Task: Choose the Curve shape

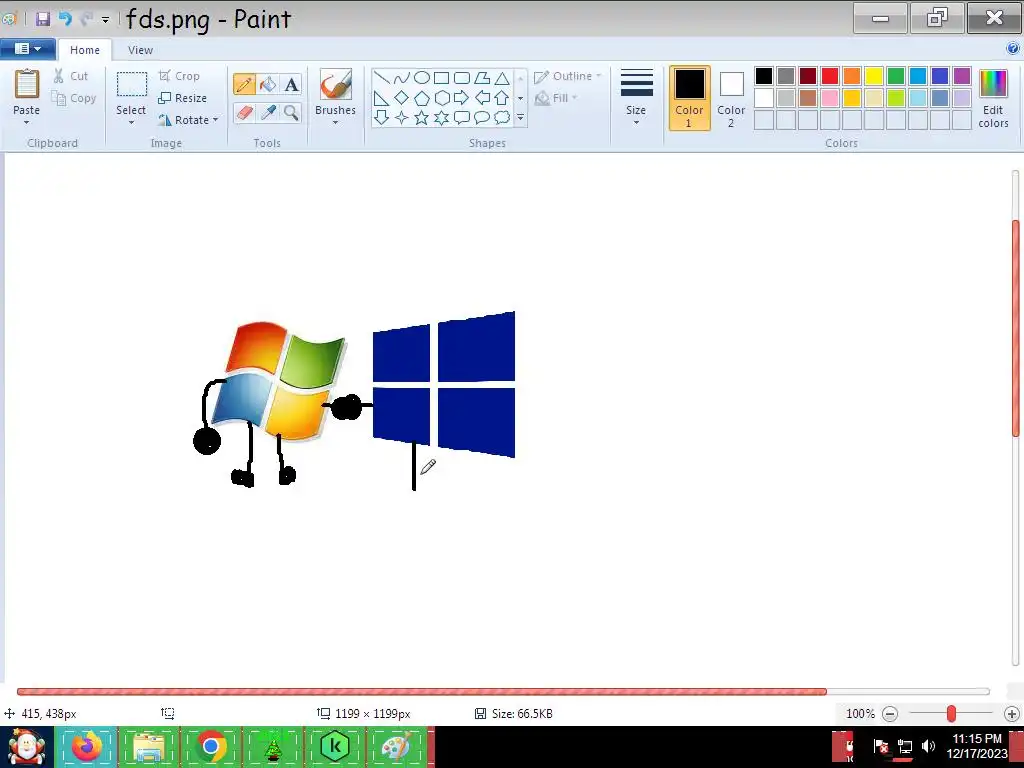Action: click(402, 78)
